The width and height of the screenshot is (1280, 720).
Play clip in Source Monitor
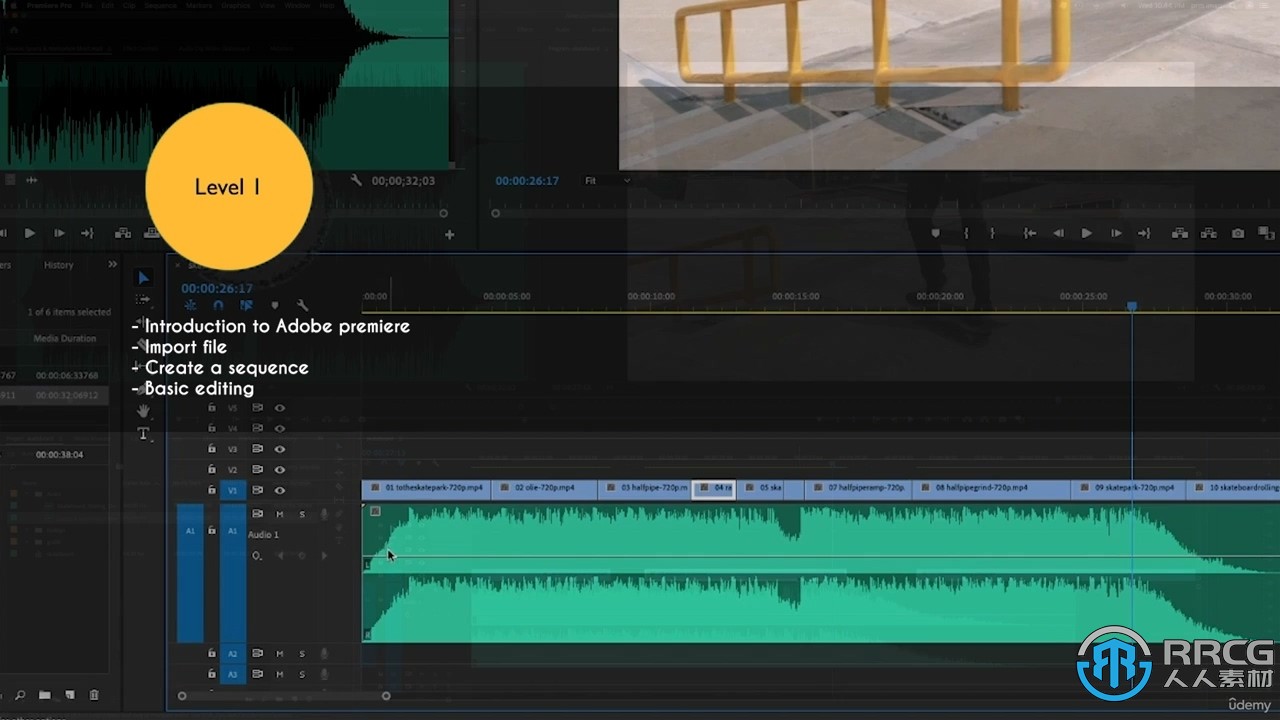point(30,233)
